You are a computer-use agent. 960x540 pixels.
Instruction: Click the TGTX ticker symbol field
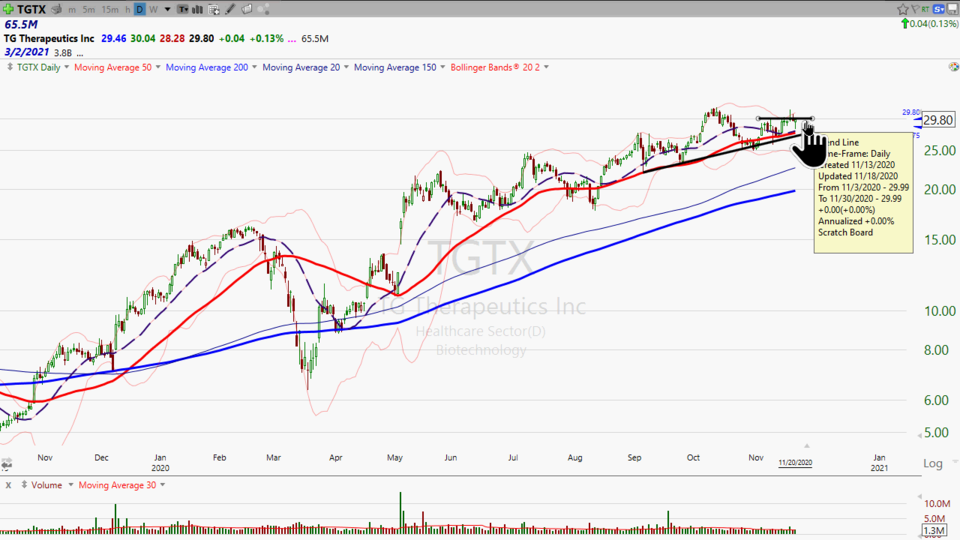click(x=31, y=9)
